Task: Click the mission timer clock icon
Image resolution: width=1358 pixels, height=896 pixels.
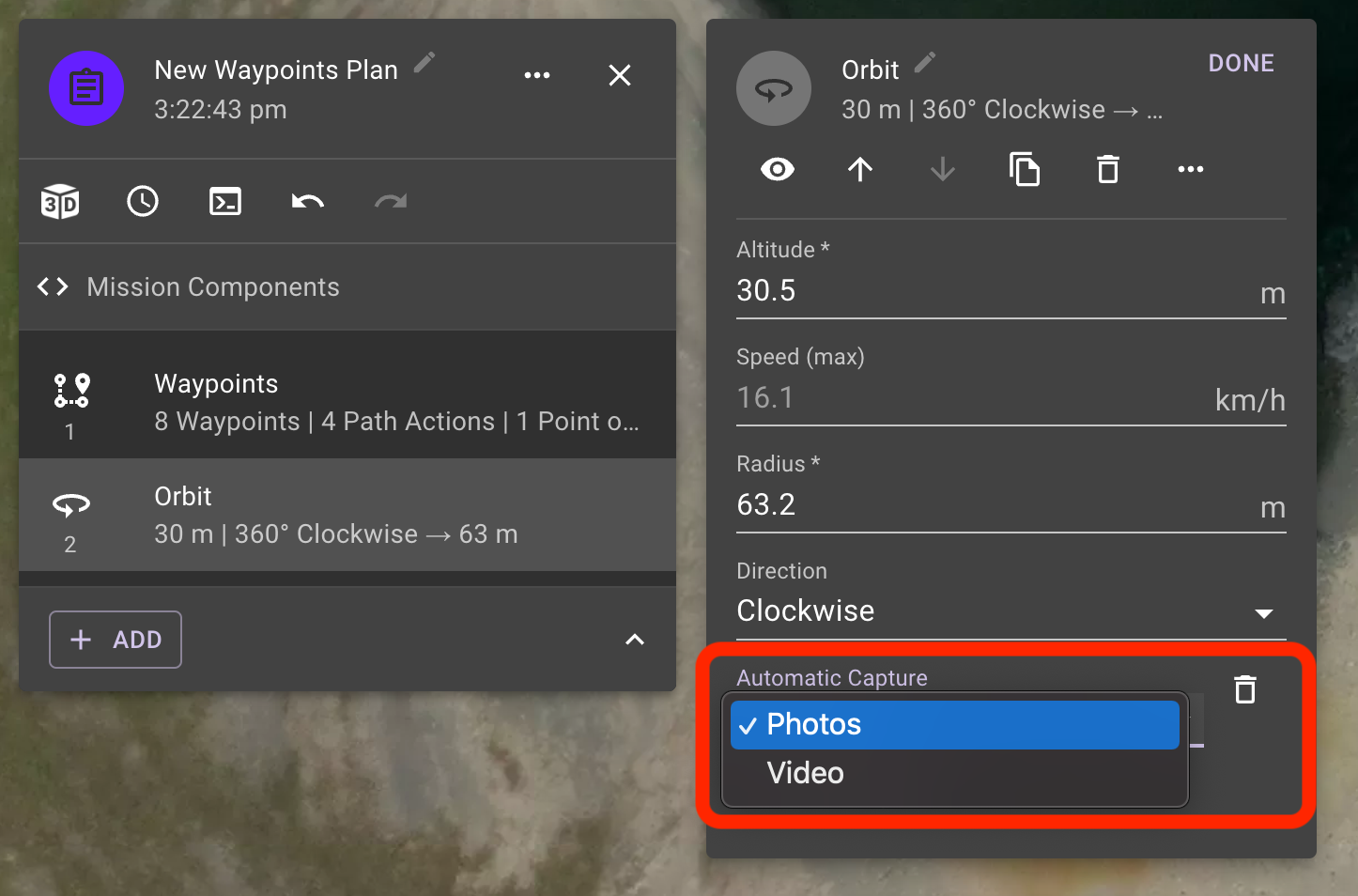Action: 142,200
